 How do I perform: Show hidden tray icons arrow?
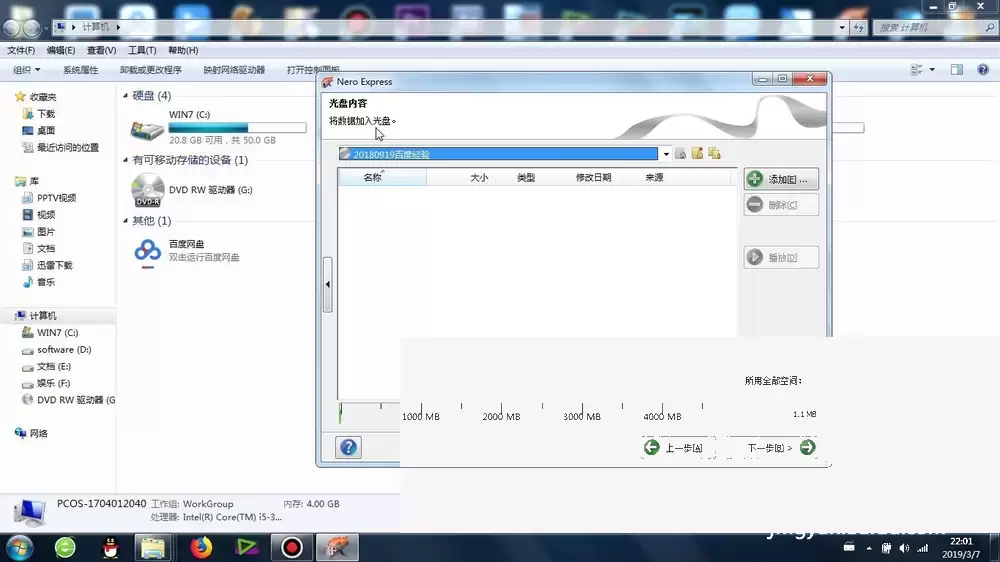click(869, 548)
